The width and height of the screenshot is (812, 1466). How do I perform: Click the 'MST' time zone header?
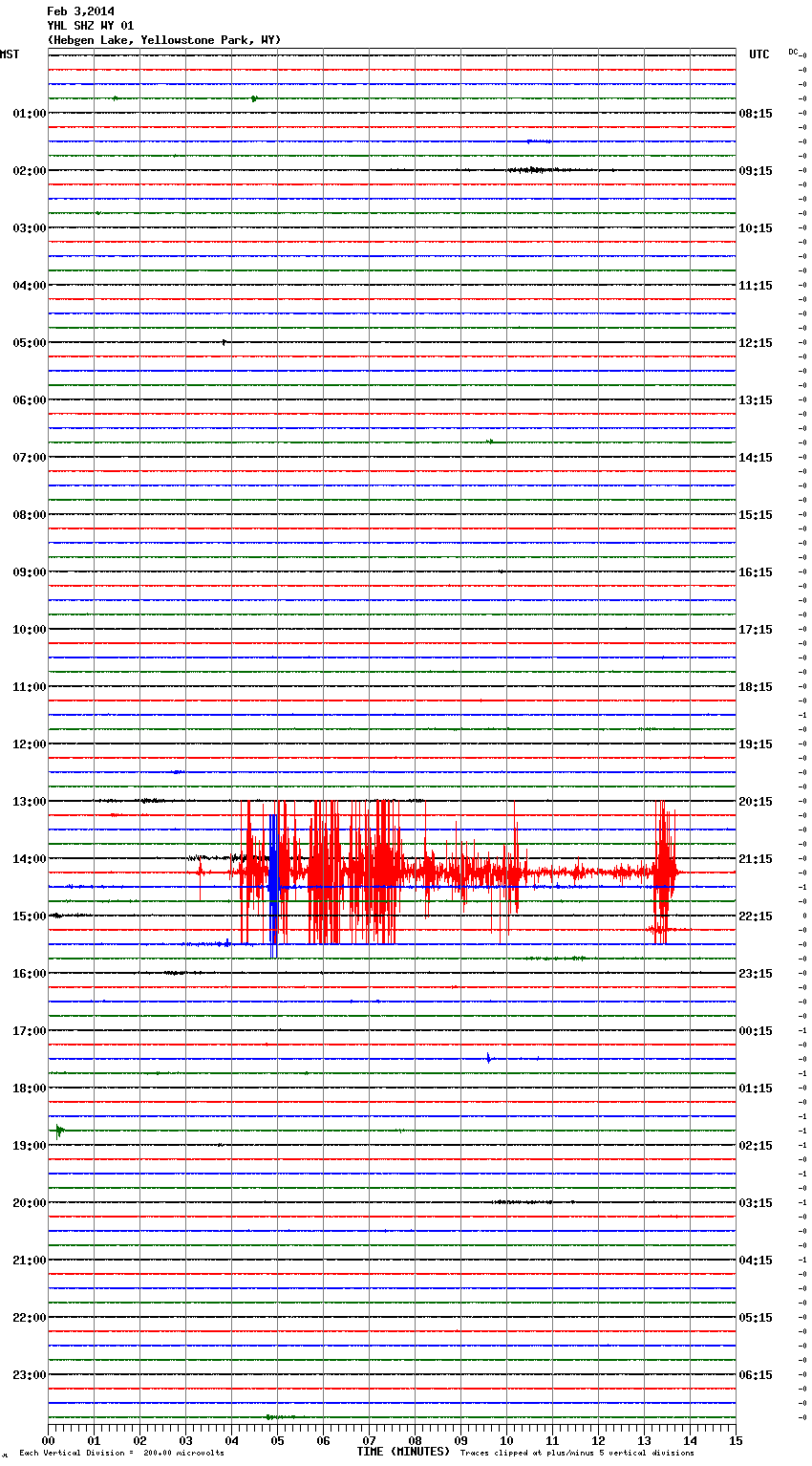coord(10,54)
